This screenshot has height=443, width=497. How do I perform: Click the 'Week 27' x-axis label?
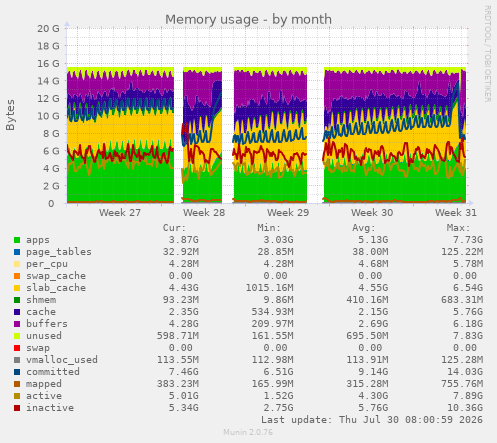click(120, 213)
